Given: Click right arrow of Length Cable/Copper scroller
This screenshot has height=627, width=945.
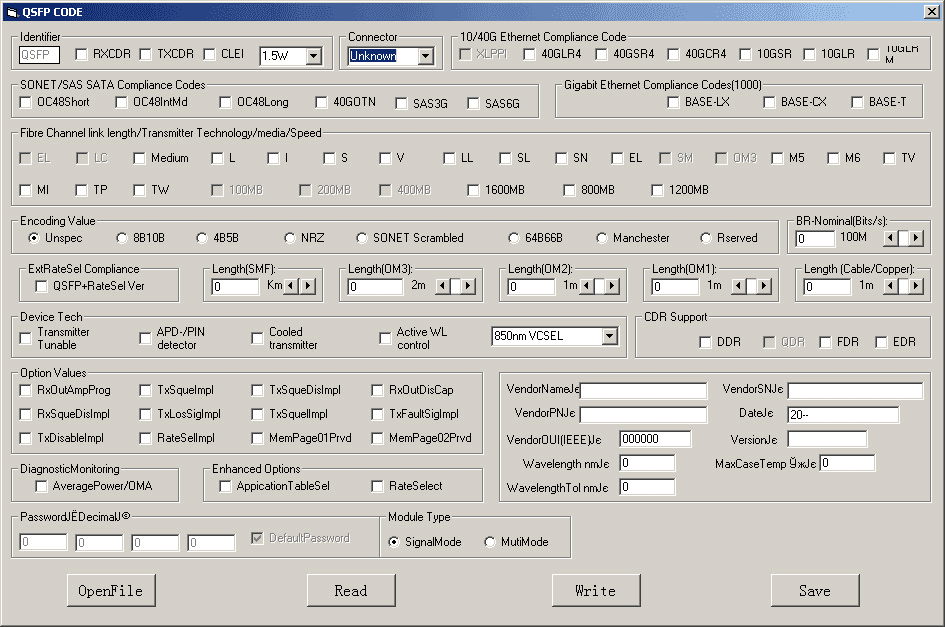Looking at the screenshot, I should pos(916,286).
